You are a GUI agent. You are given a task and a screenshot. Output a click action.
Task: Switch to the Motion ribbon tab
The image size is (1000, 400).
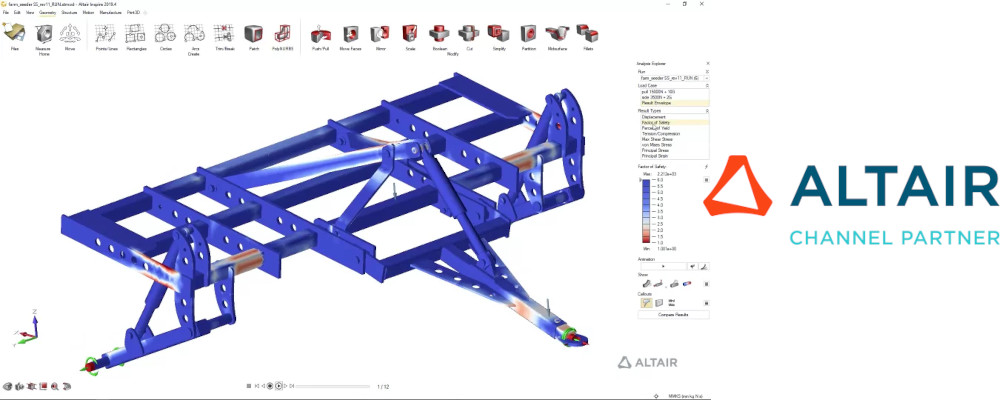[x=89, y=12]
